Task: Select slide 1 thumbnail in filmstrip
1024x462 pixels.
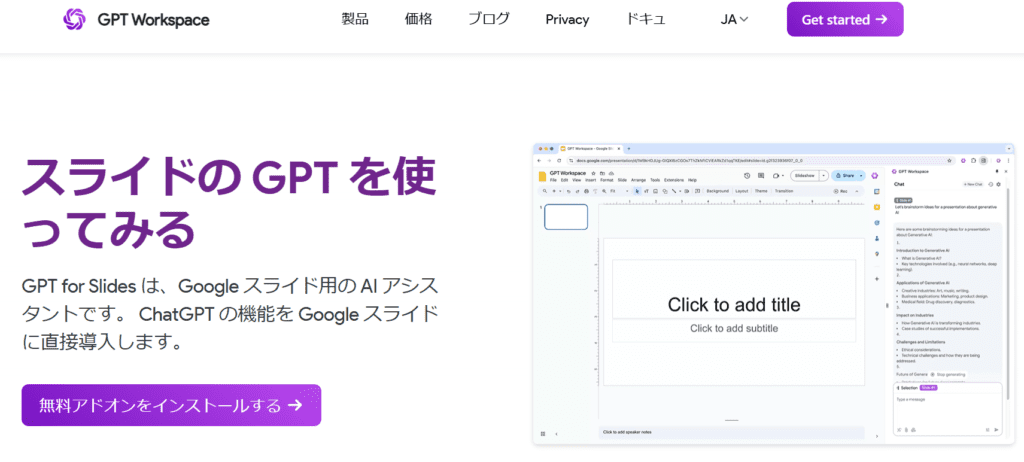Action: [566, 216]
